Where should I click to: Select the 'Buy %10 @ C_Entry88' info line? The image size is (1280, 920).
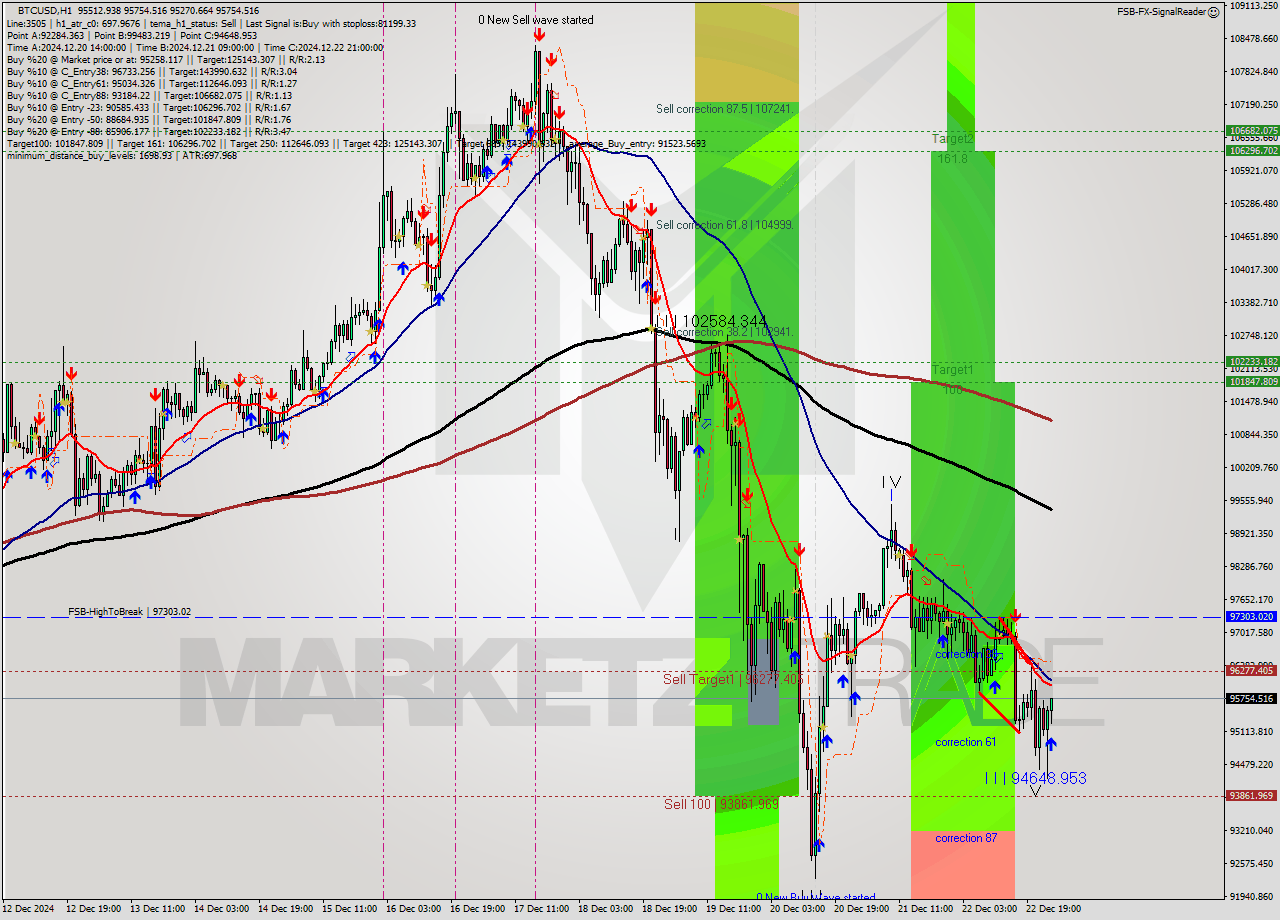(151, 95)
